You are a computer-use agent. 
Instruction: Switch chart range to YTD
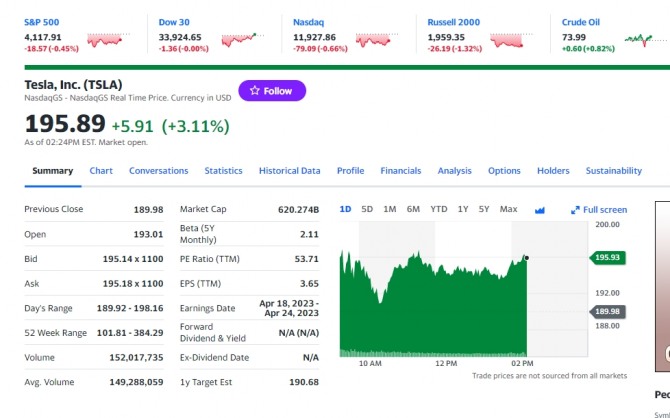click(x=438, y=209)
